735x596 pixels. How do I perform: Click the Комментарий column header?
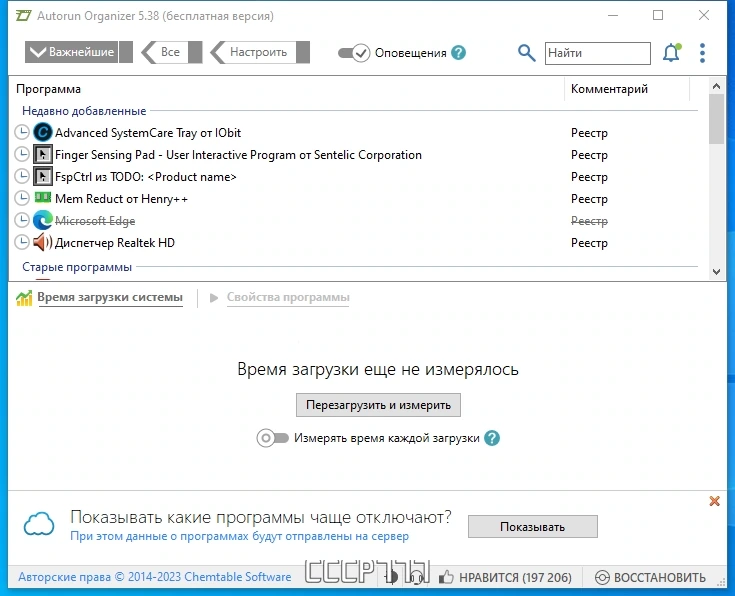609,89
